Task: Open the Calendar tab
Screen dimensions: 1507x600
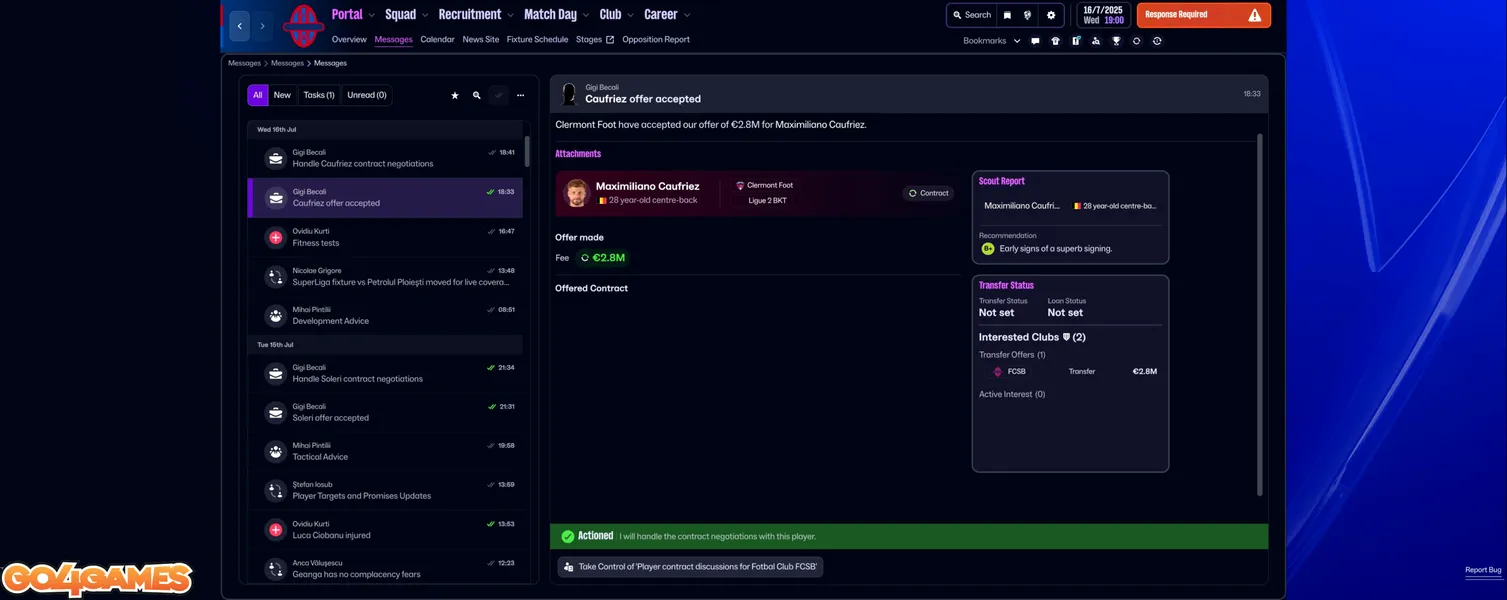Action: tap(437, 40)
